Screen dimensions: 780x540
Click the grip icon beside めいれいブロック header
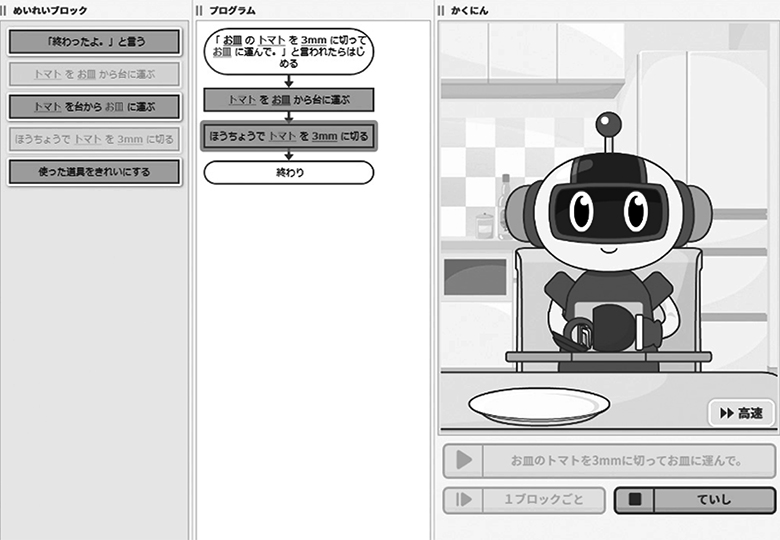(x=5, y=10)
